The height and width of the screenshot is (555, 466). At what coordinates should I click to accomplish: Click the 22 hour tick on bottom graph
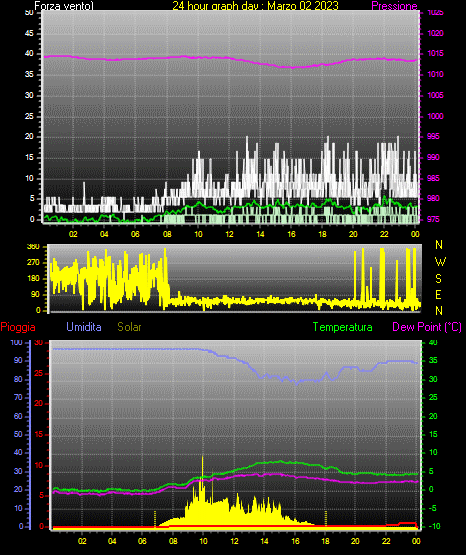pos(386,541)
